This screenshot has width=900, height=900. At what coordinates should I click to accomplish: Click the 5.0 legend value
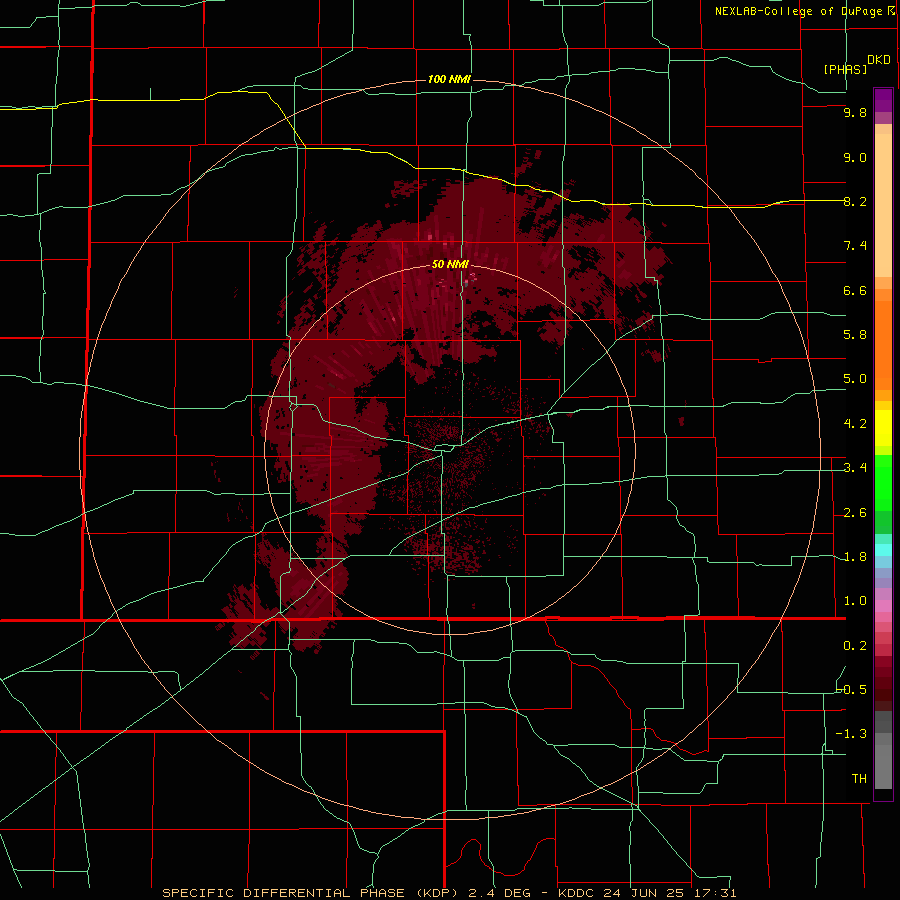pyautogui.click(x=855, y=379)
